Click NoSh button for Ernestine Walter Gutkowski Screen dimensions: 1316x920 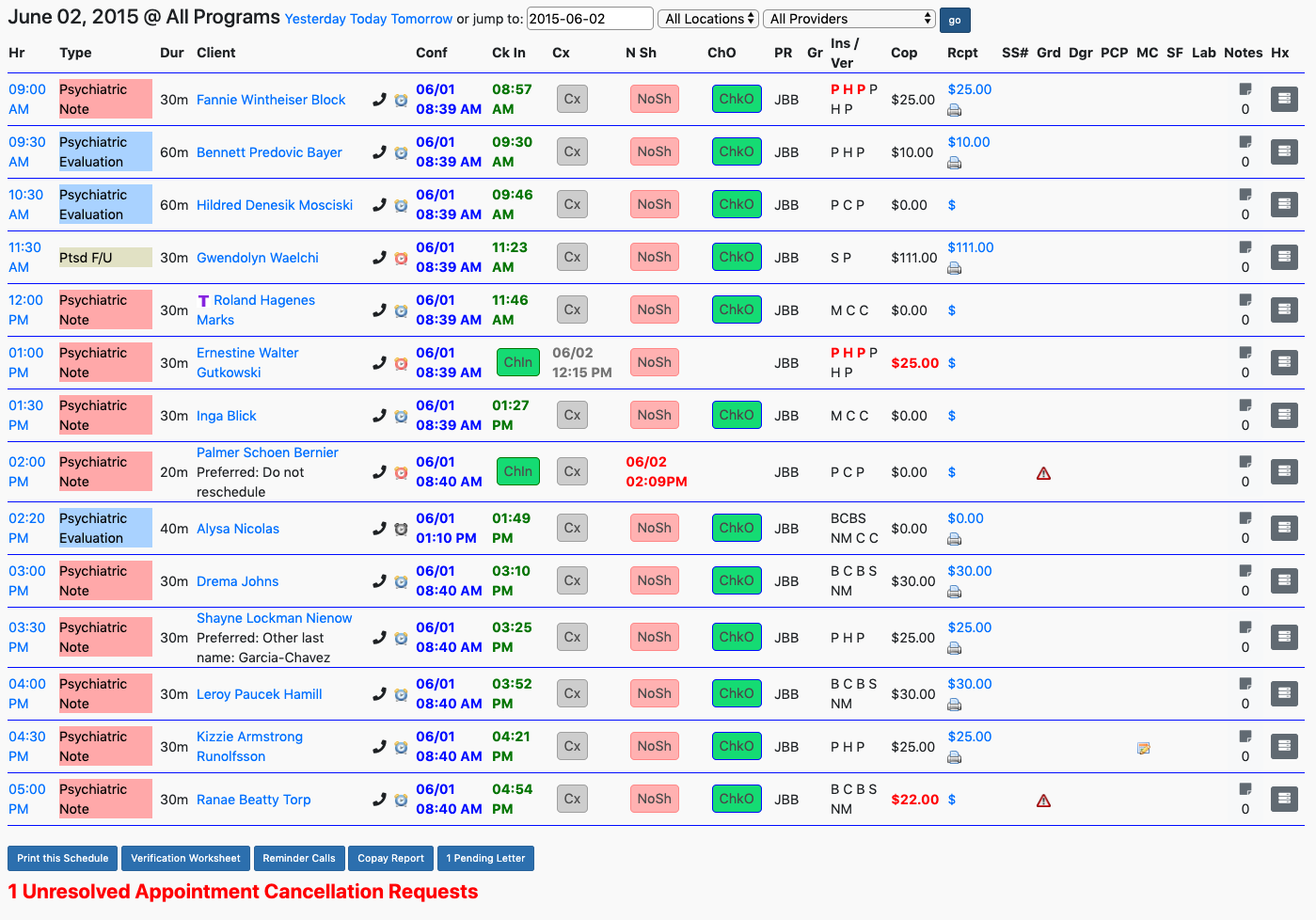coord(654,362)
